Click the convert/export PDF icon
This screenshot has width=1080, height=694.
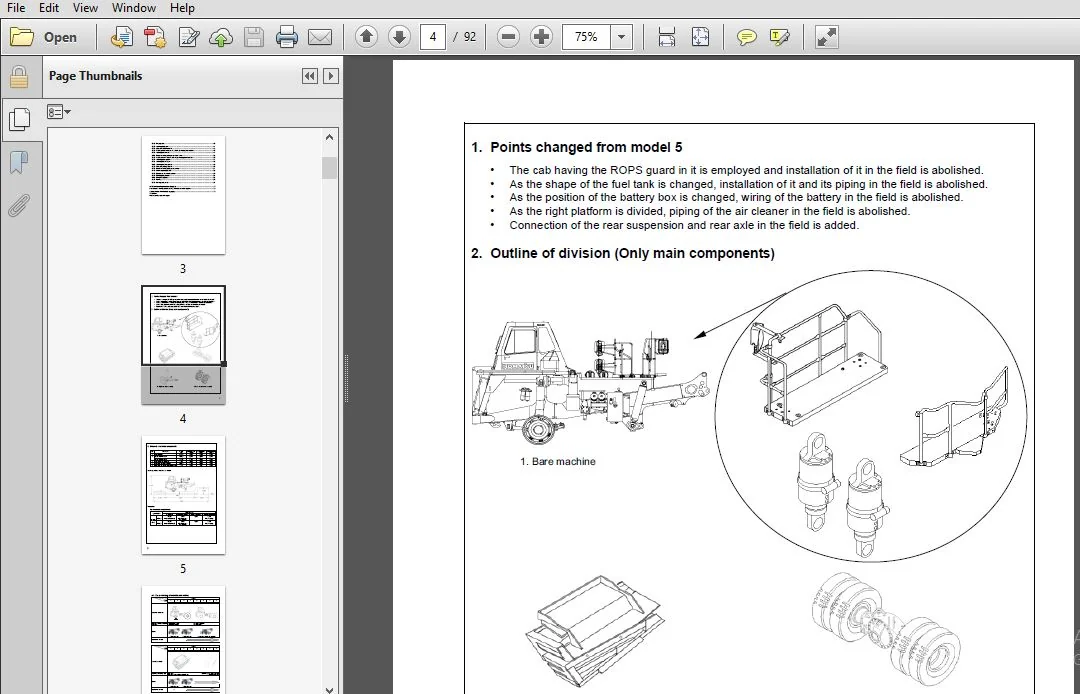tap(155, 37)
